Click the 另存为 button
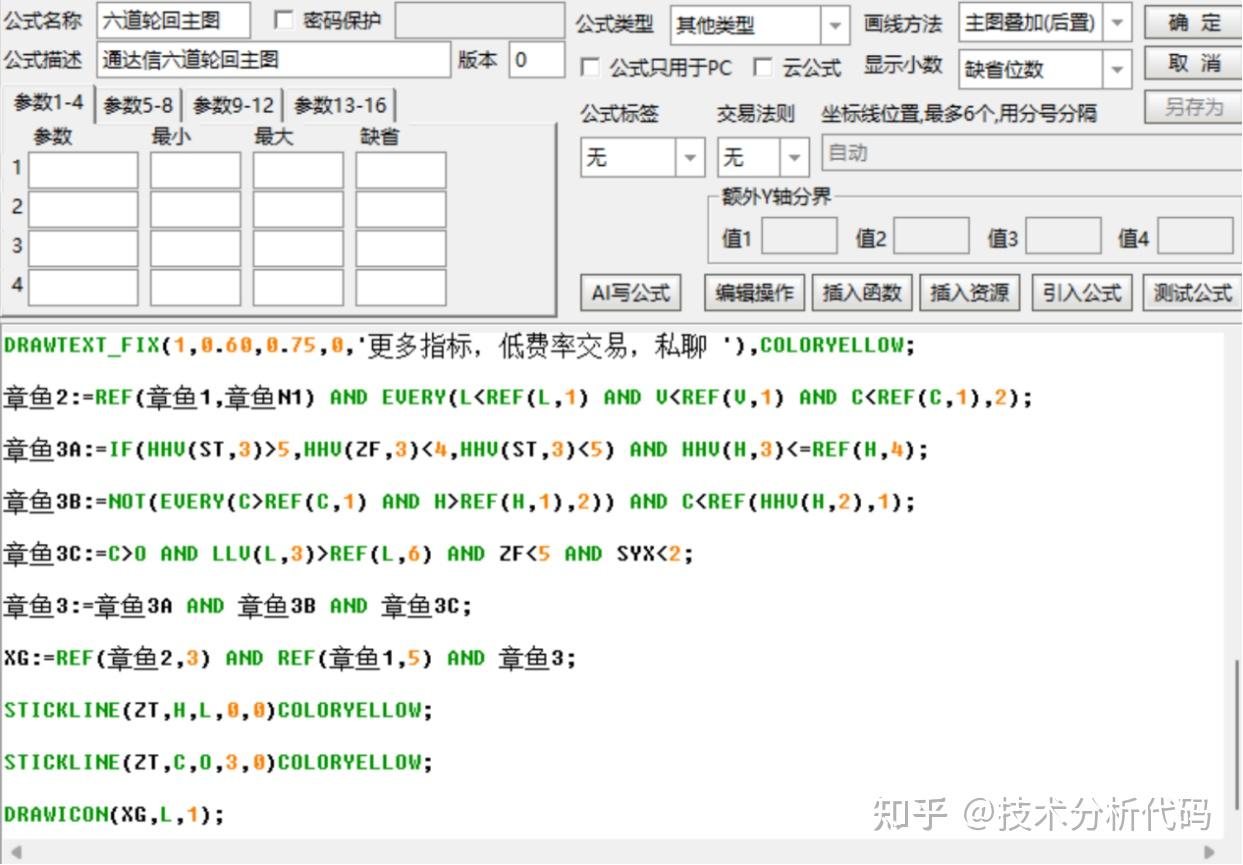 click(x=1194, y=107)
